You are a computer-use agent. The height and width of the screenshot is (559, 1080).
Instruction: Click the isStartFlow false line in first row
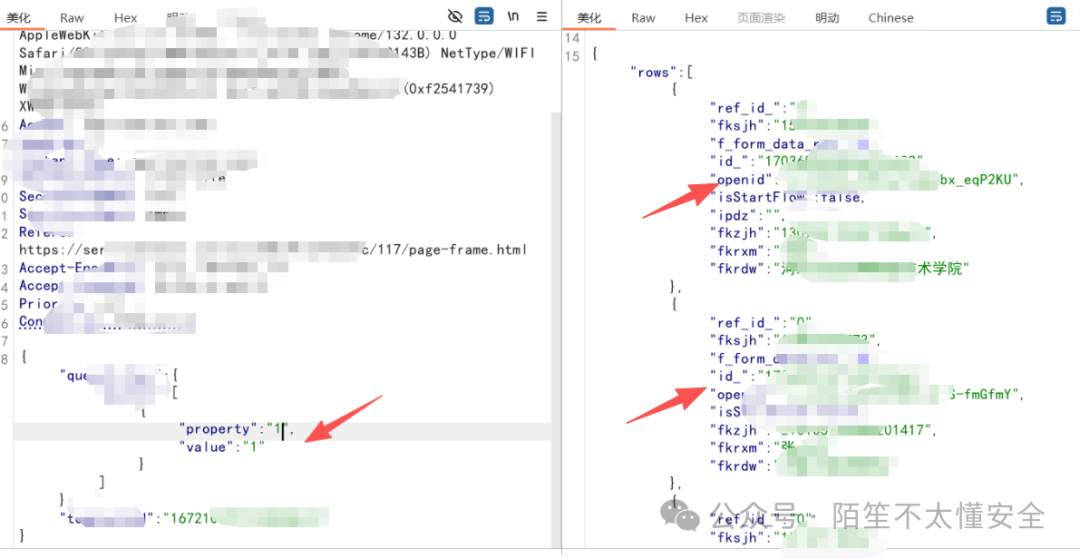pyautogui.click(x=786, y=198)
